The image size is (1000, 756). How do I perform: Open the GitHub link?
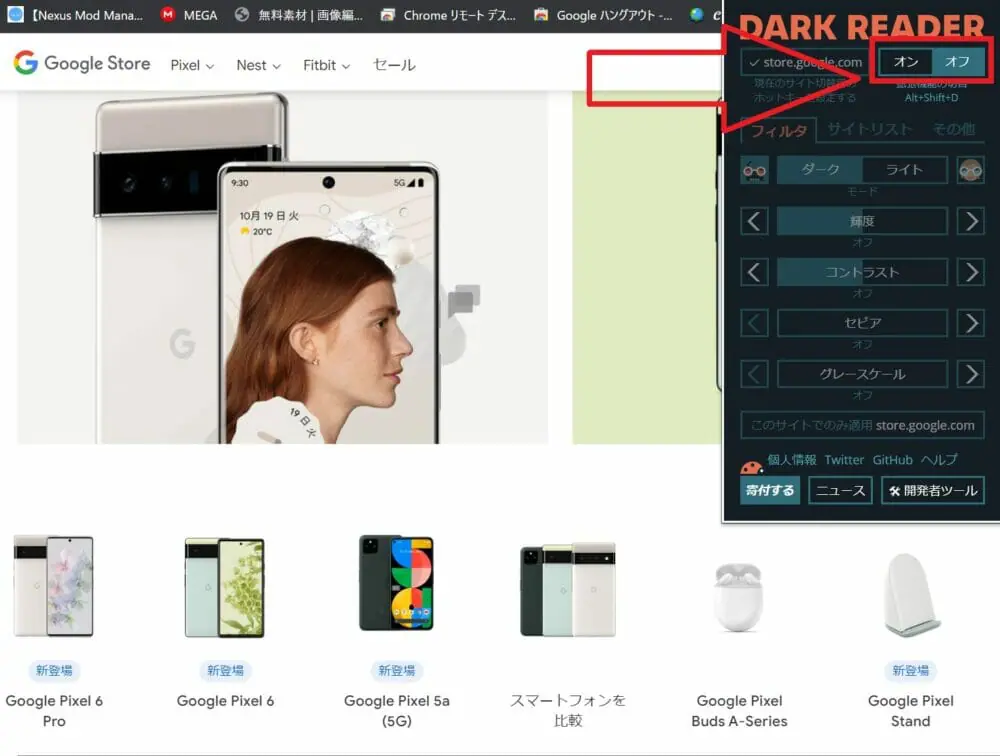coord(892,460)
